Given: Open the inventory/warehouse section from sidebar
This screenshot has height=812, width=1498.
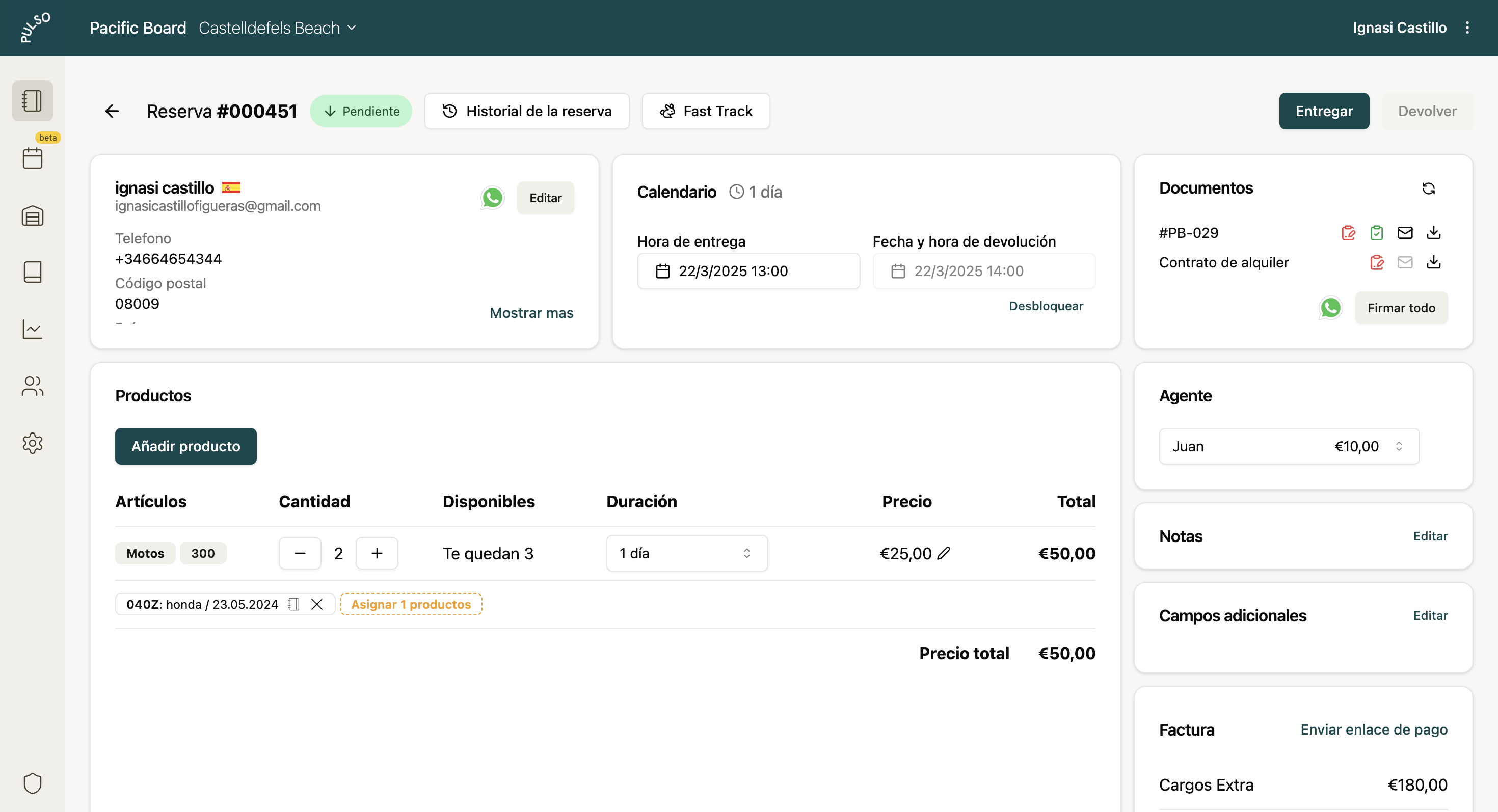Looking at the screenshot, I should coord(32,215).
